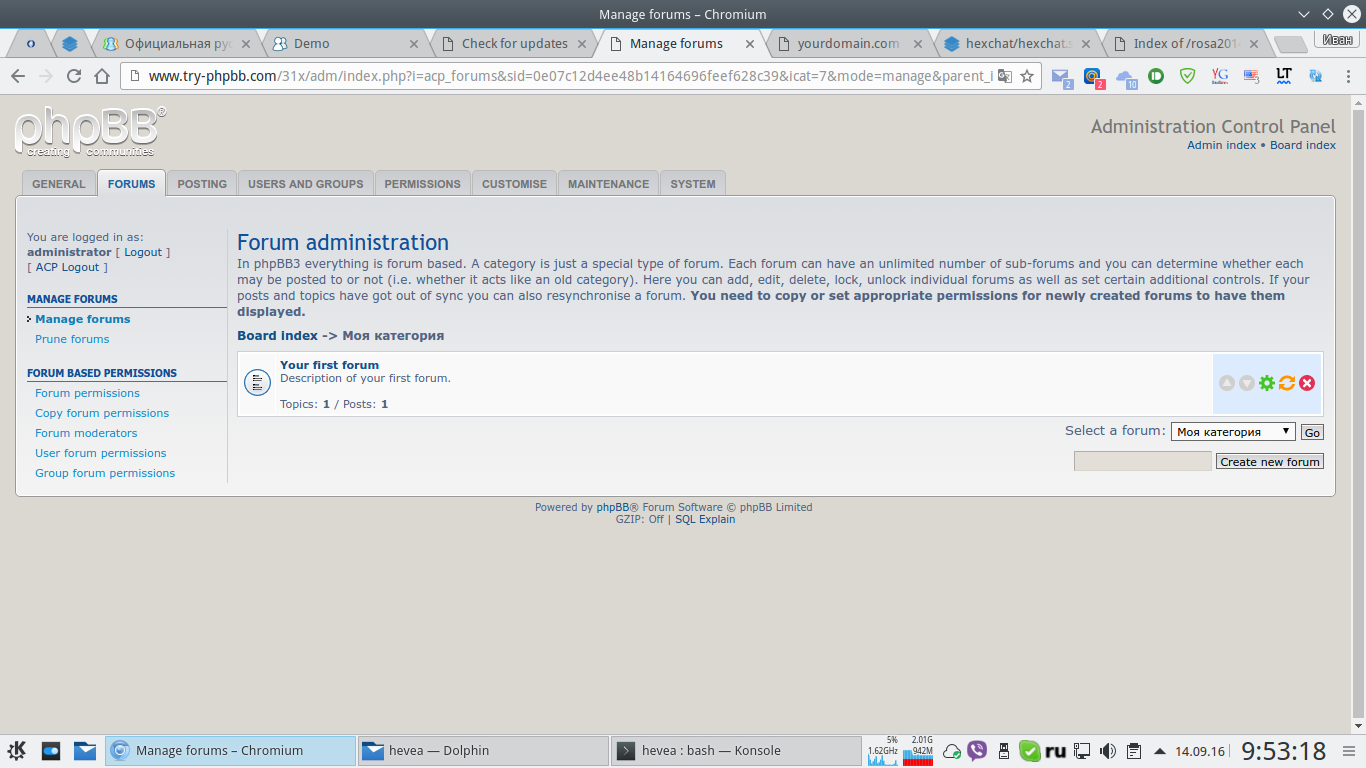Viewport: 1366px width, 768px height.
Task: Click the ACP Logout link
Action: (x=68, y=267)
